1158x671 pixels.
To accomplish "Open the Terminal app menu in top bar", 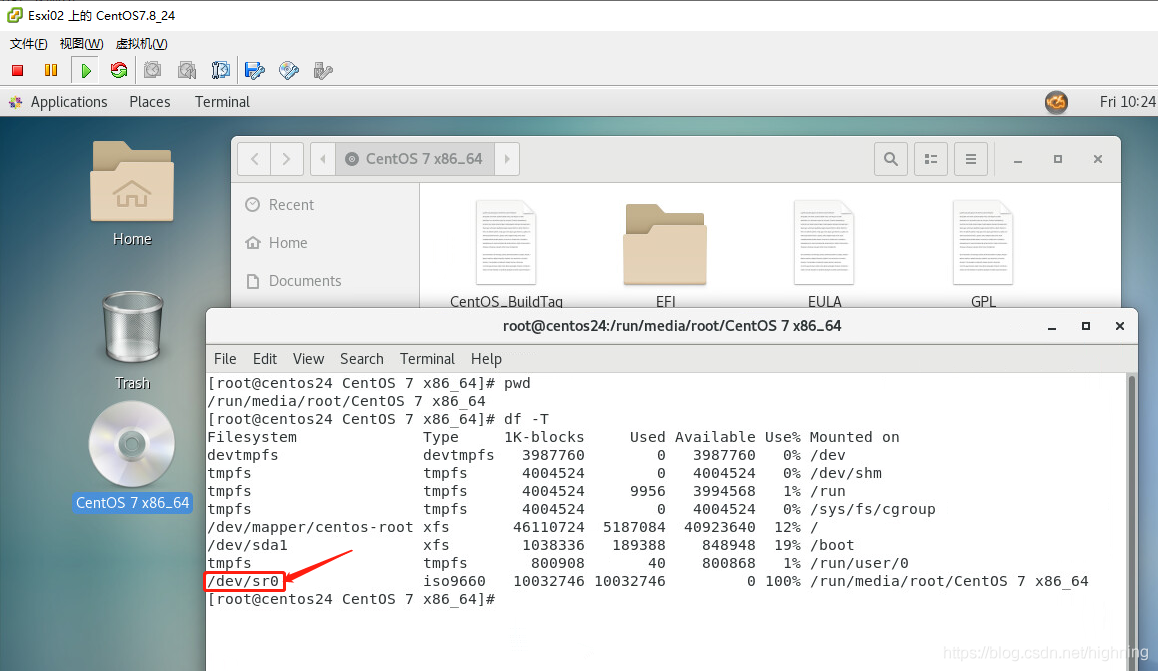I will point(222,102).
